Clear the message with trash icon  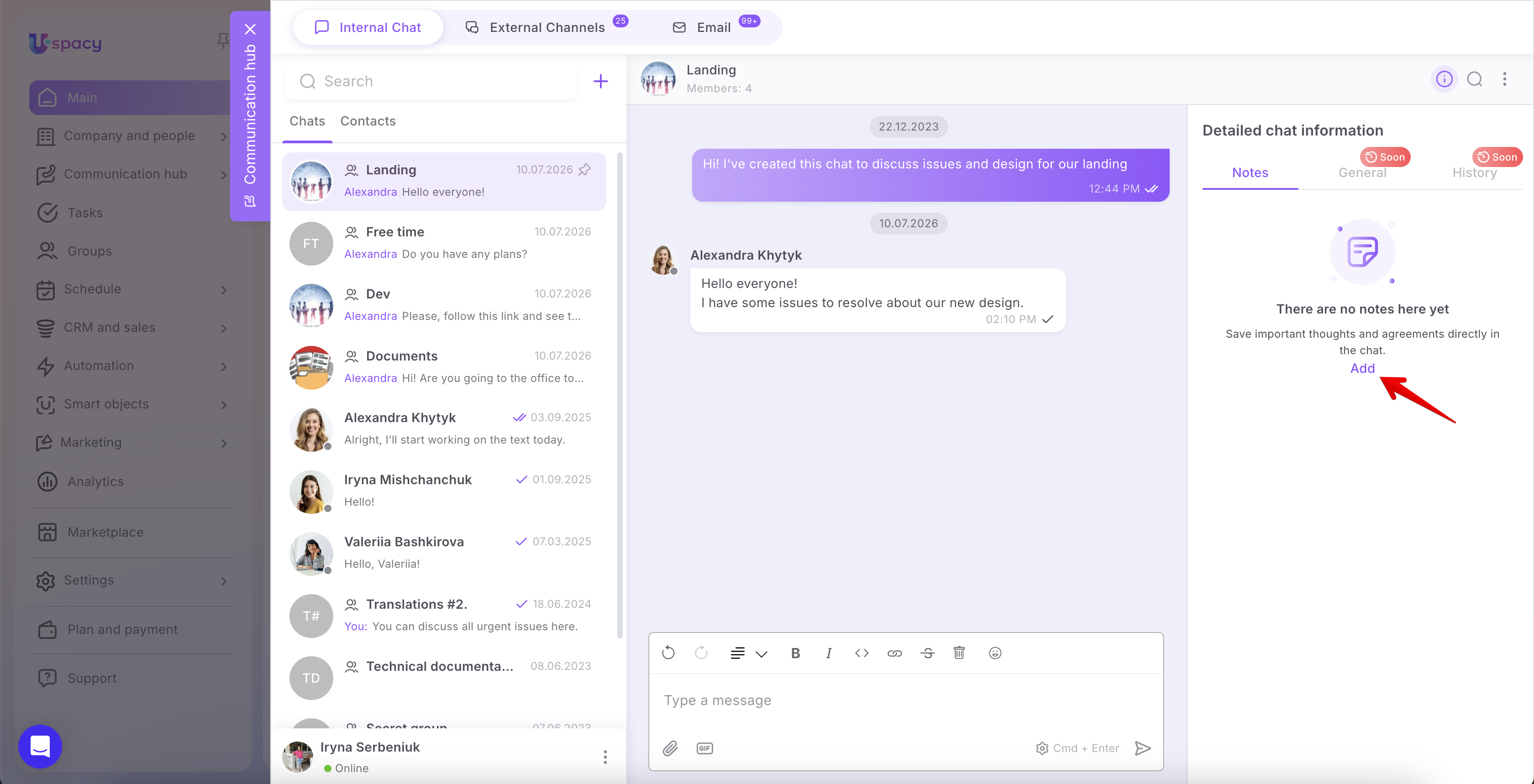[959, 653]
